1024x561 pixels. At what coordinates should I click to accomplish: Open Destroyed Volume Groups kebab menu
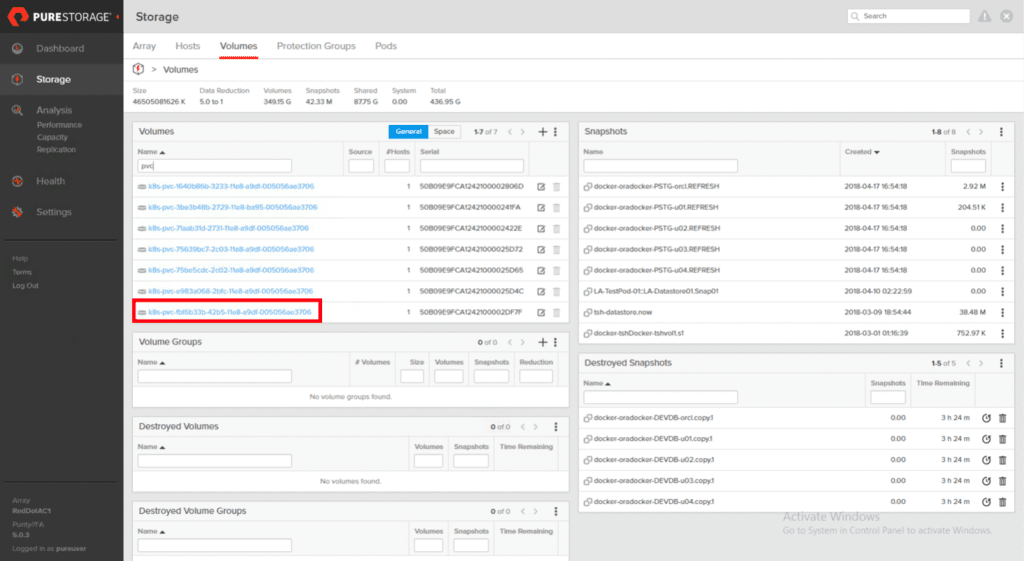556,511
